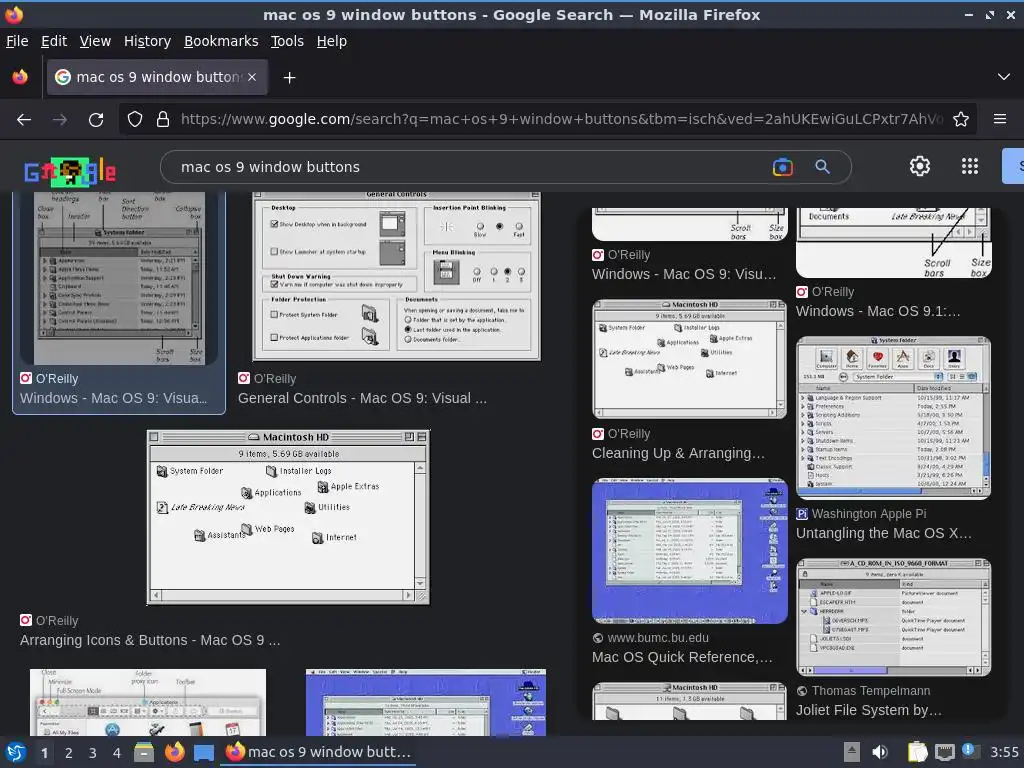Screen dimensions: 1024x768
Task: Click the magnifying glass search button
Action: (822, 167)
